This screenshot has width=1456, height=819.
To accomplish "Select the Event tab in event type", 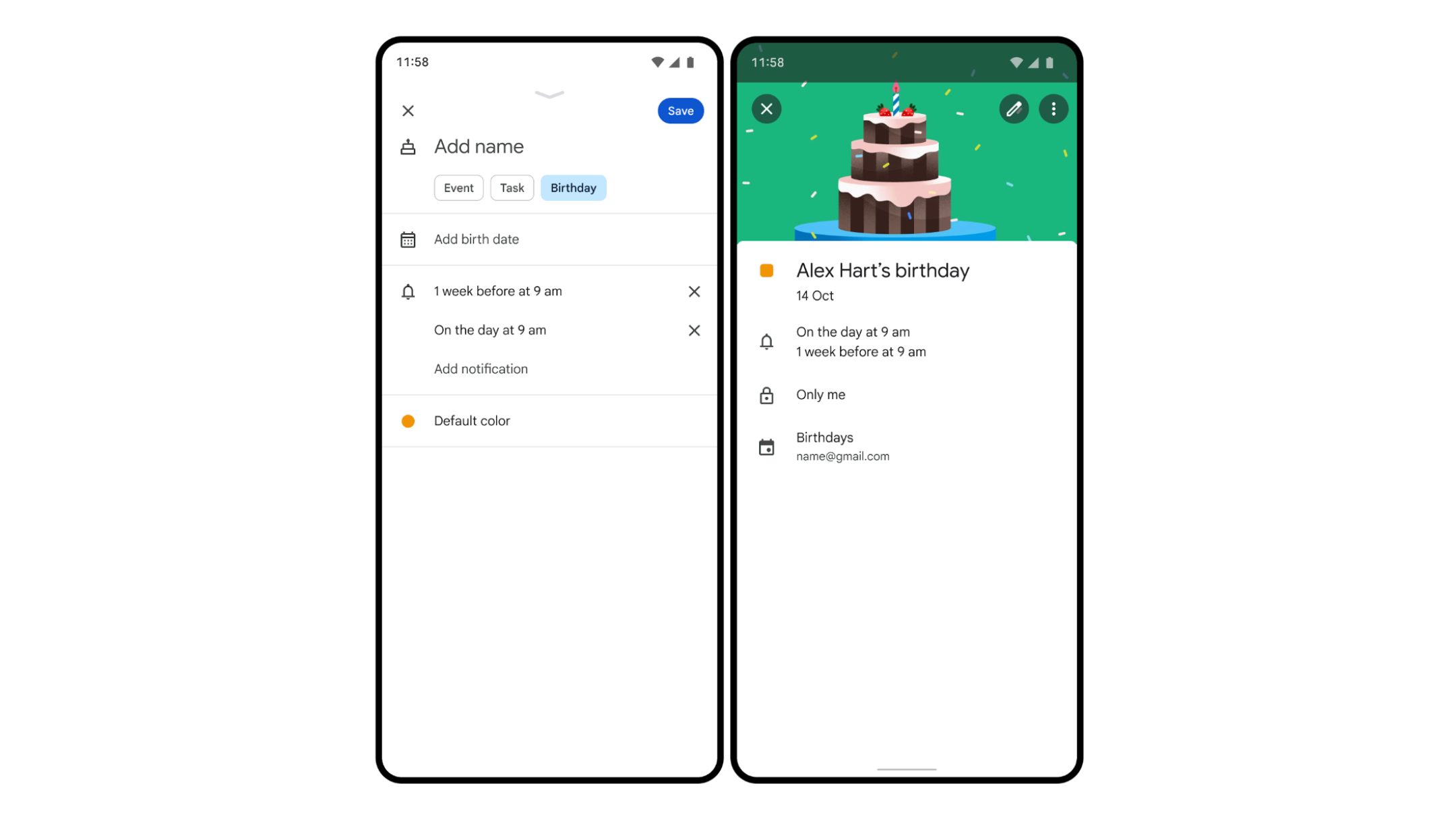I will click(x=457, y=187).
